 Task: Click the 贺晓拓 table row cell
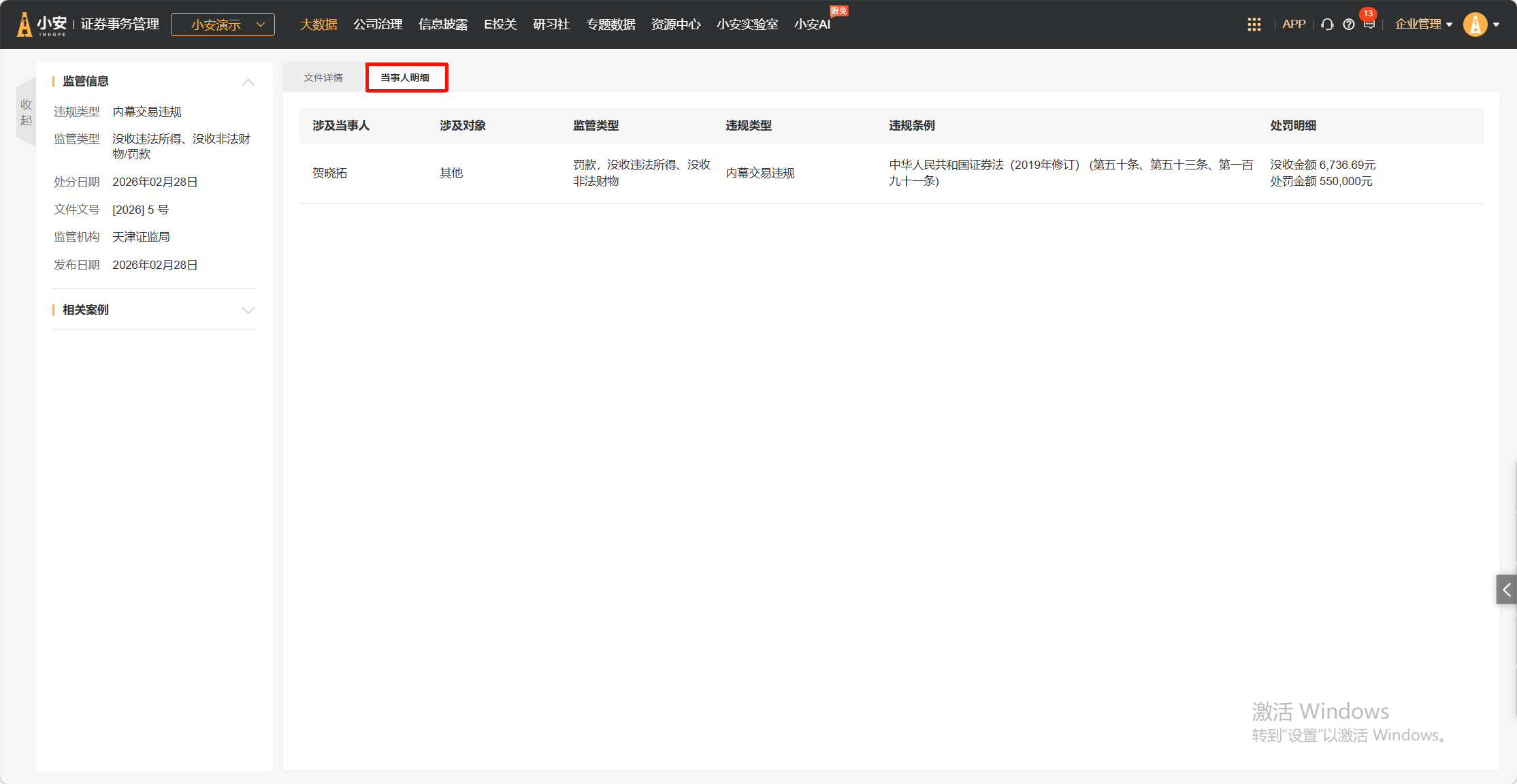330,173
